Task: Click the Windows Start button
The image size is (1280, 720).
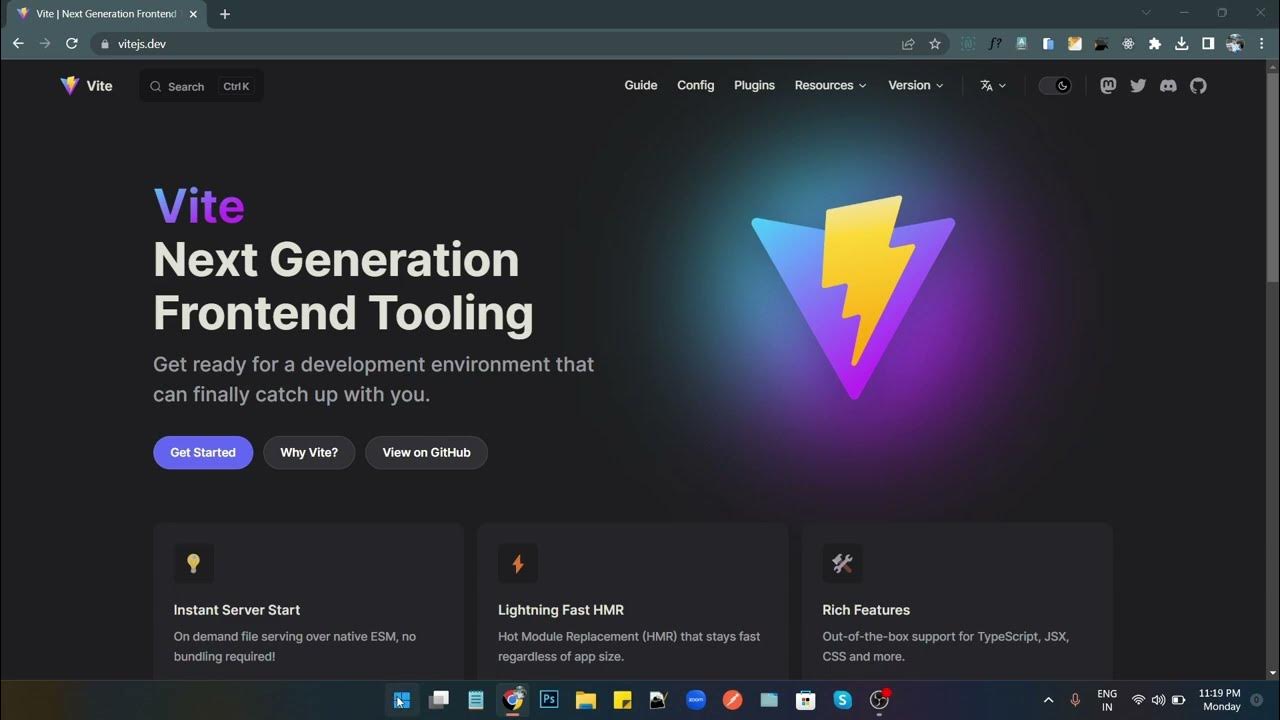Action: click(402, 700)
